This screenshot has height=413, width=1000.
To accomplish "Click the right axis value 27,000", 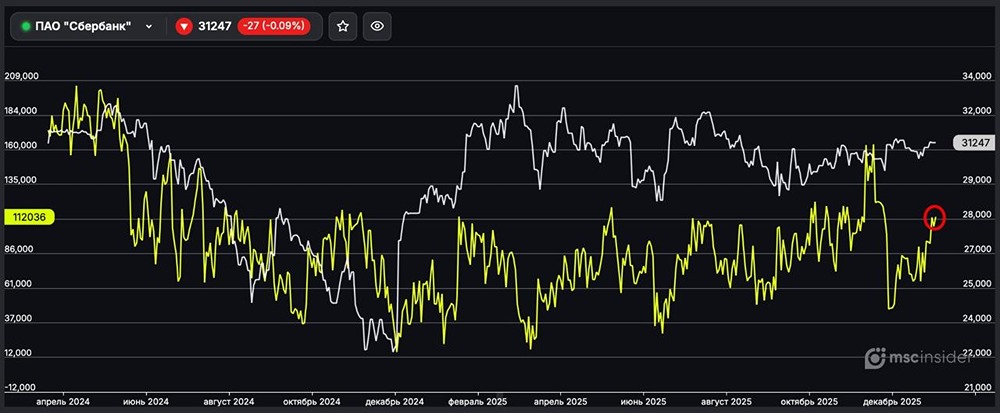I will click(976, 250).
